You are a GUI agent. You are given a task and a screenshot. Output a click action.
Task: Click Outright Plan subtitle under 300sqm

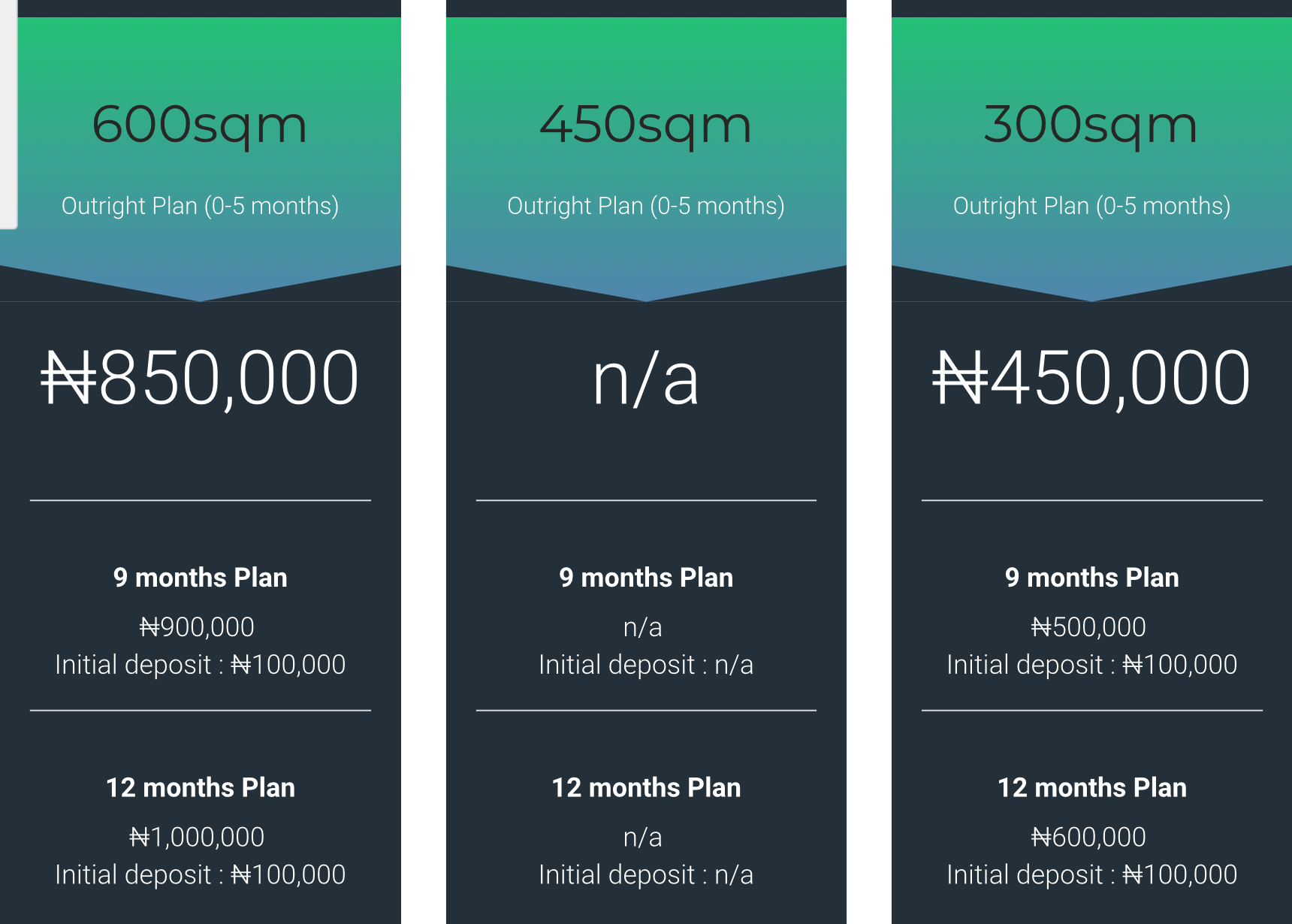(x=1091, y=206)
